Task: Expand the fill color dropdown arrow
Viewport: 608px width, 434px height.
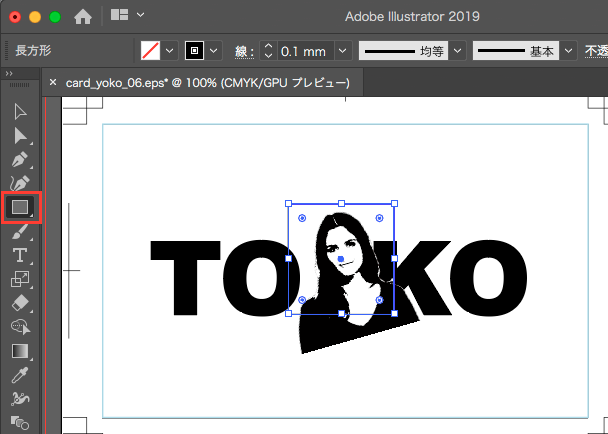Action: pyautogui.click(x=169, y=50)
